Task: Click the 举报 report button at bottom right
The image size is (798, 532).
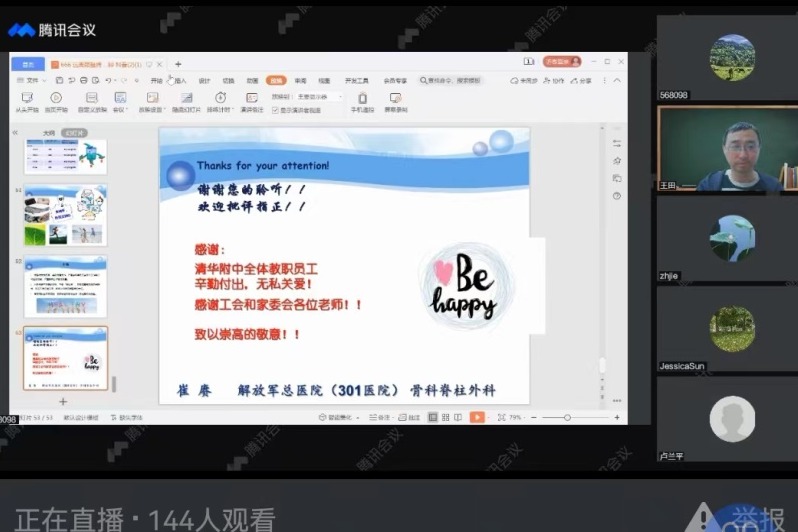Action: click(758, 519)
